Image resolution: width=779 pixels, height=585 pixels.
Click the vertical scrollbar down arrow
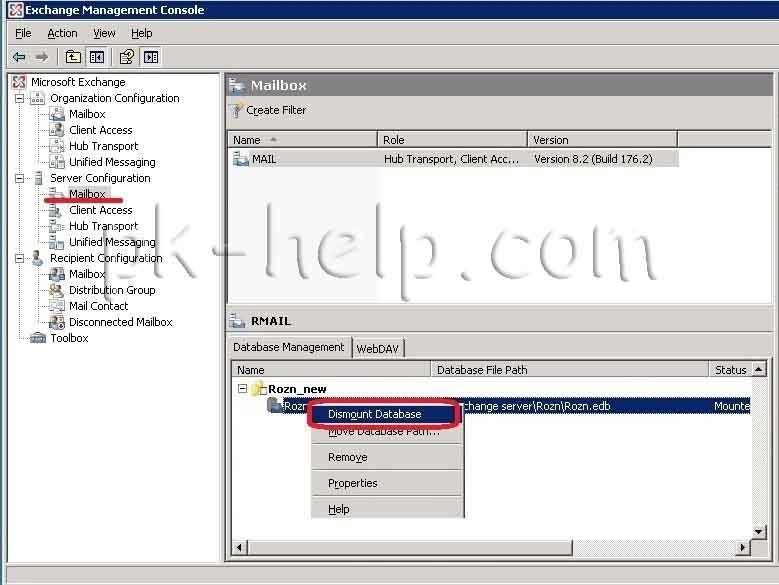[759, 532]
